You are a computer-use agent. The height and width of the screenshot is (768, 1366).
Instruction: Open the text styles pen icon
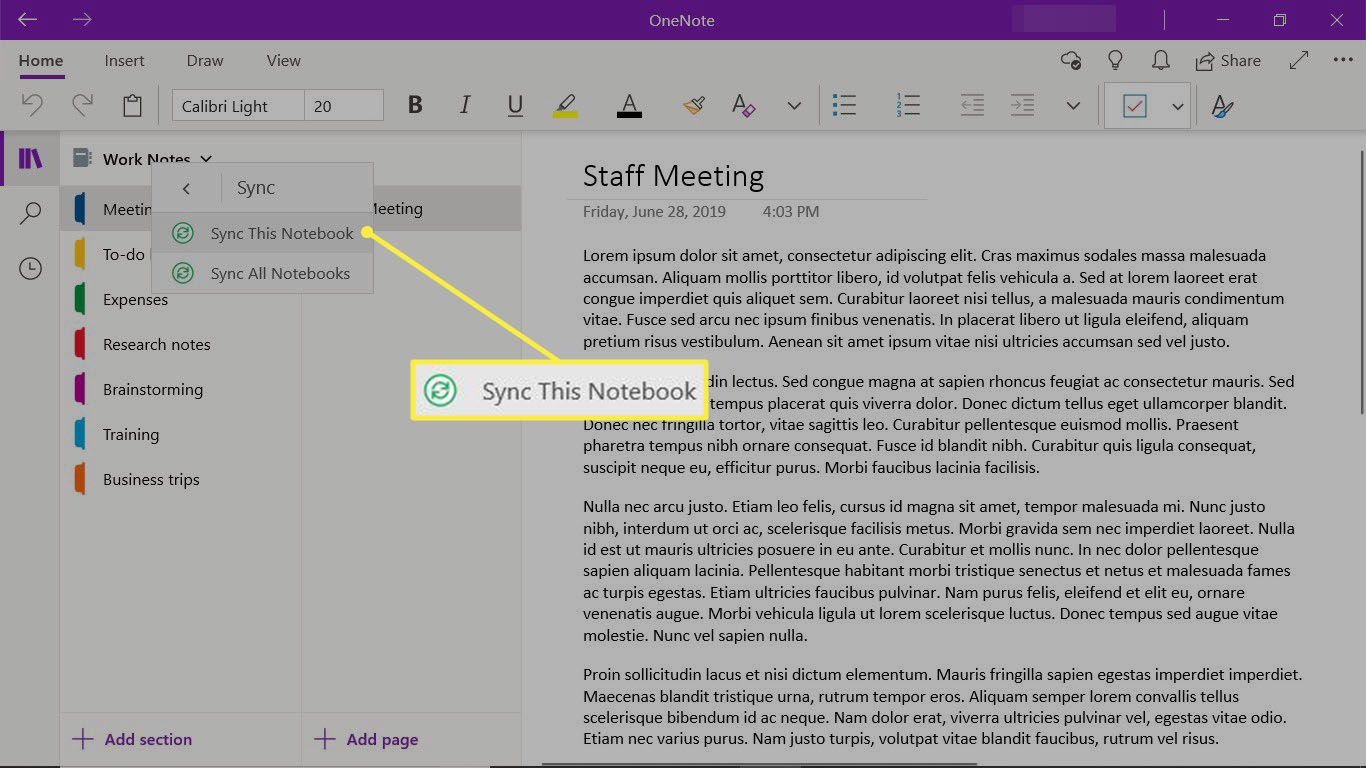[x=1221, y=106]
